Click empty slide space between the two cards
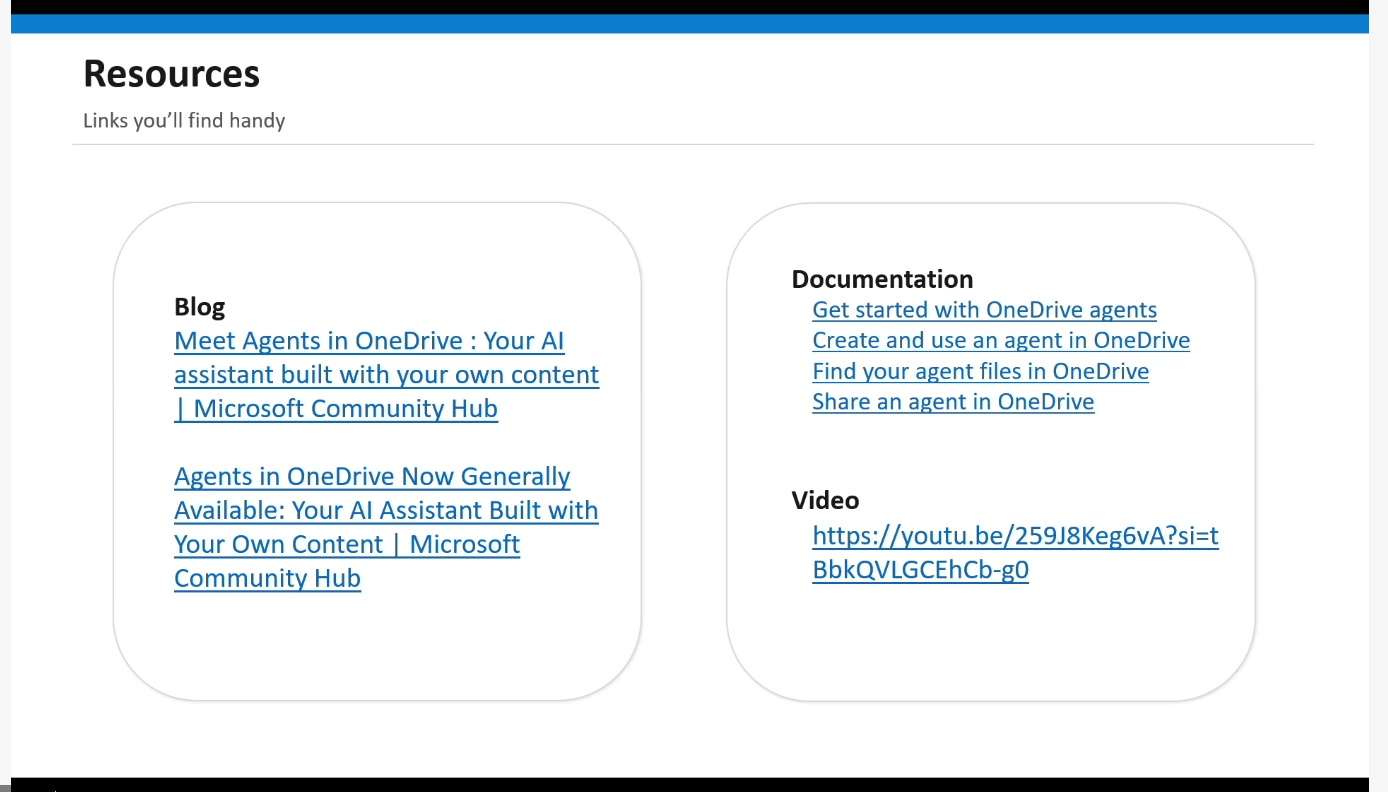The width and height of the screenshot is (1388, 792). point(684,450)
